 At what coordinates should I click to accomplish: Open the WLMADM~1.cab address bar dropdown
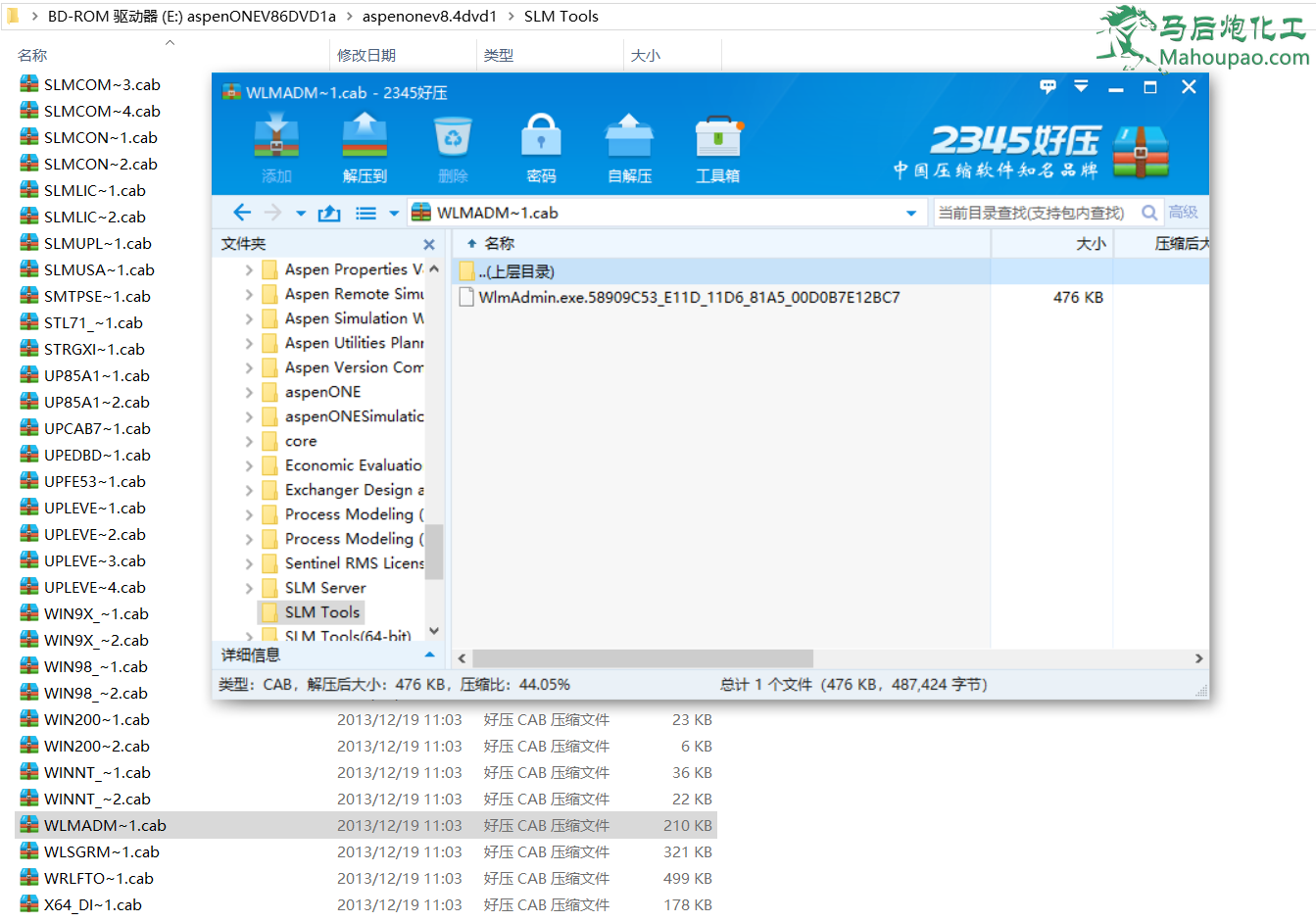(911, 212)
